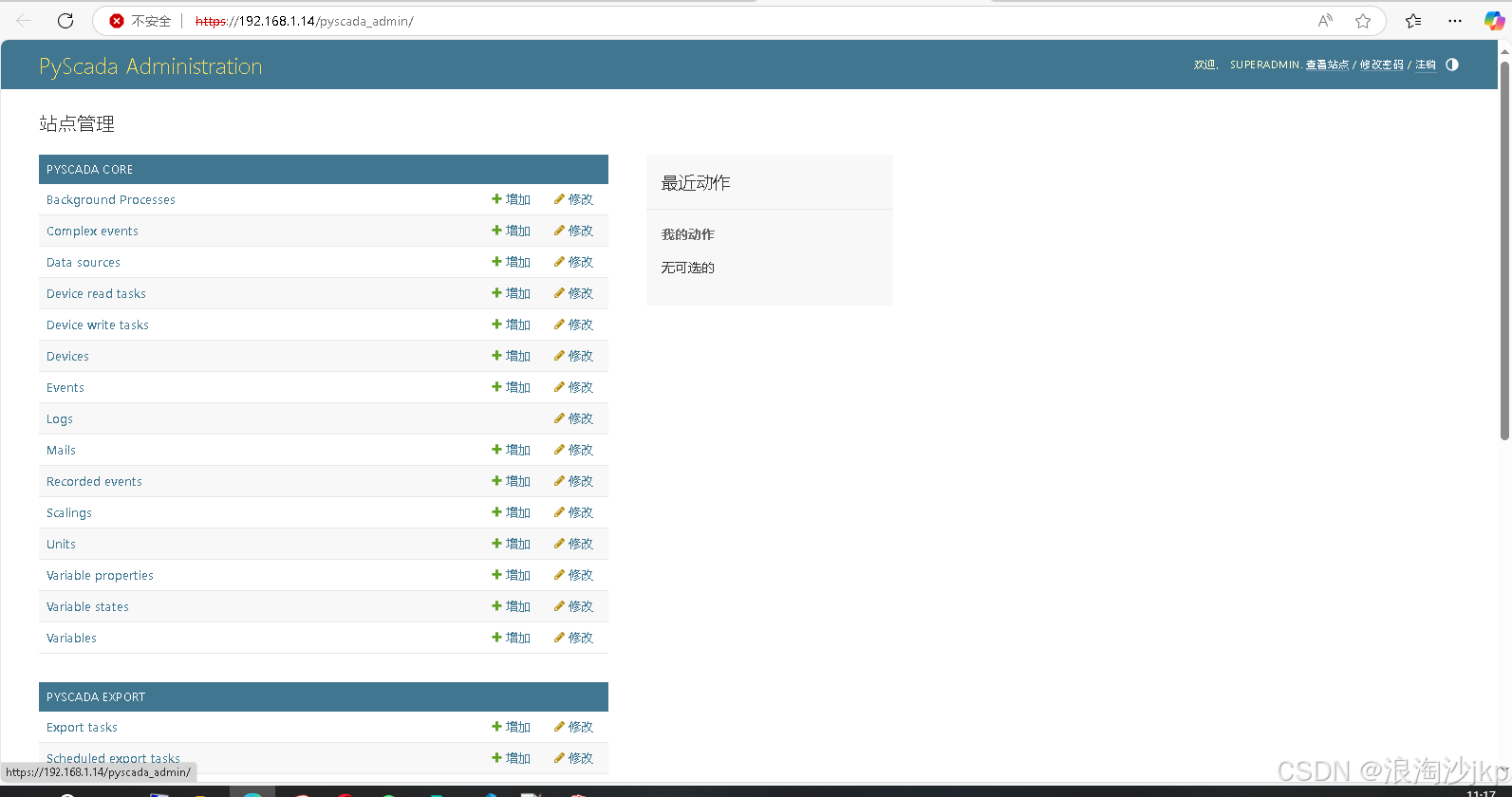
Task: Open Variable properties
Action: pos(100,575)
